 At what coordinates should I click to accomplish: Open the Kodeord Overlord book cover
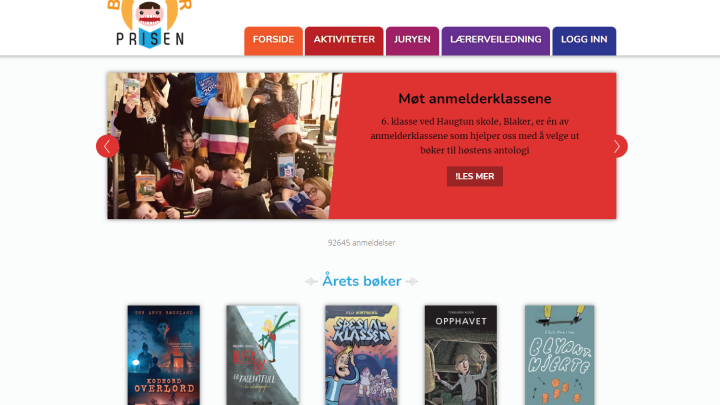coord(163,355)
